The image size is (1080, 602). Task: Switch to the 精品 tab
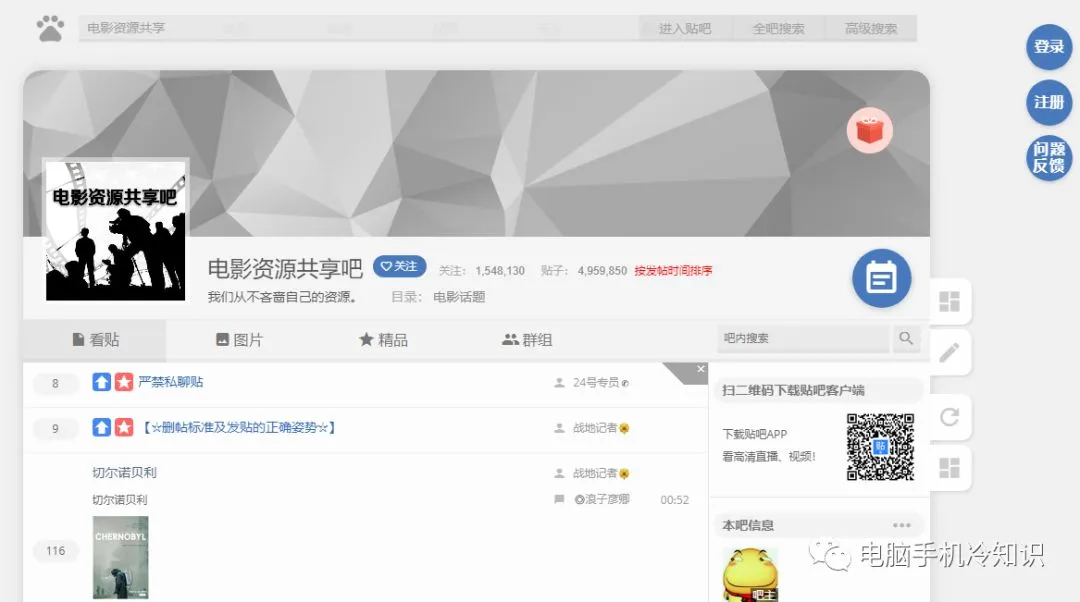tap(383, 340)
